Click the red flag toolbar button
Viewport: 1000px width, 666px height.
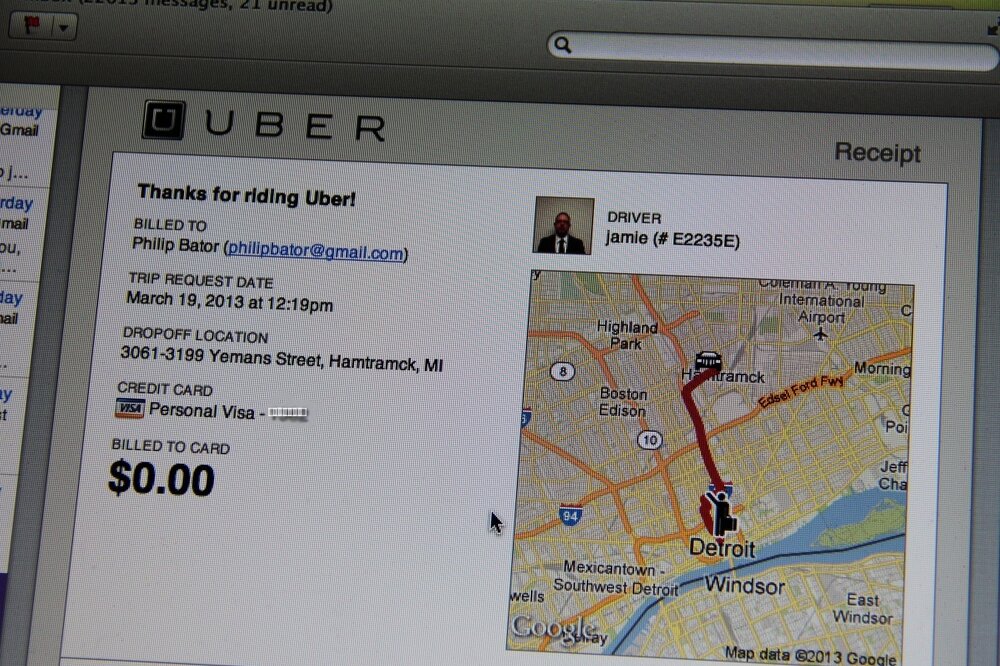pos(31,26)
